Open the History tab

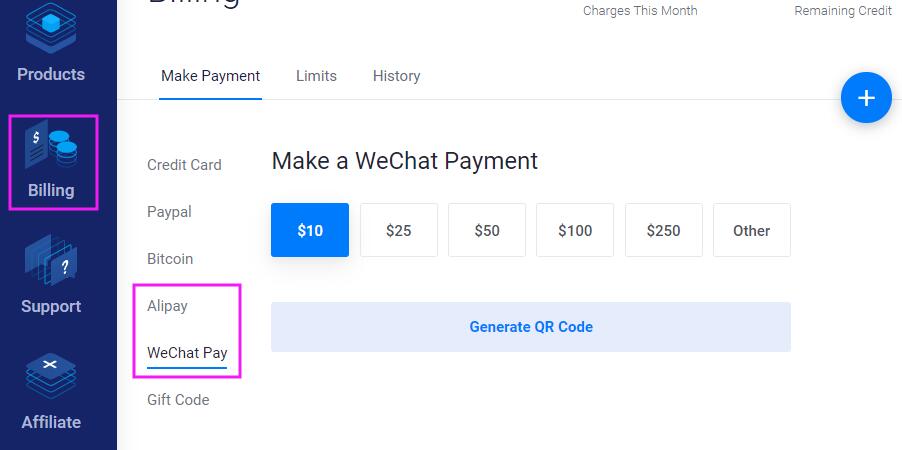396,76
